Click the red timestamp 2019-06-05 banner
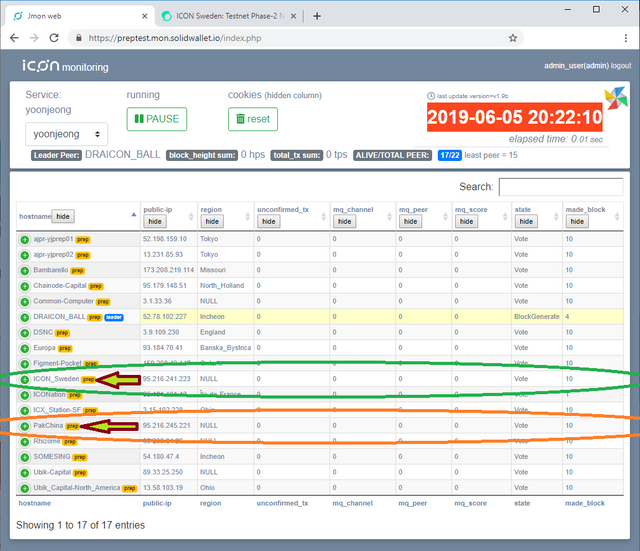640x551 pixels. [515, 117]
